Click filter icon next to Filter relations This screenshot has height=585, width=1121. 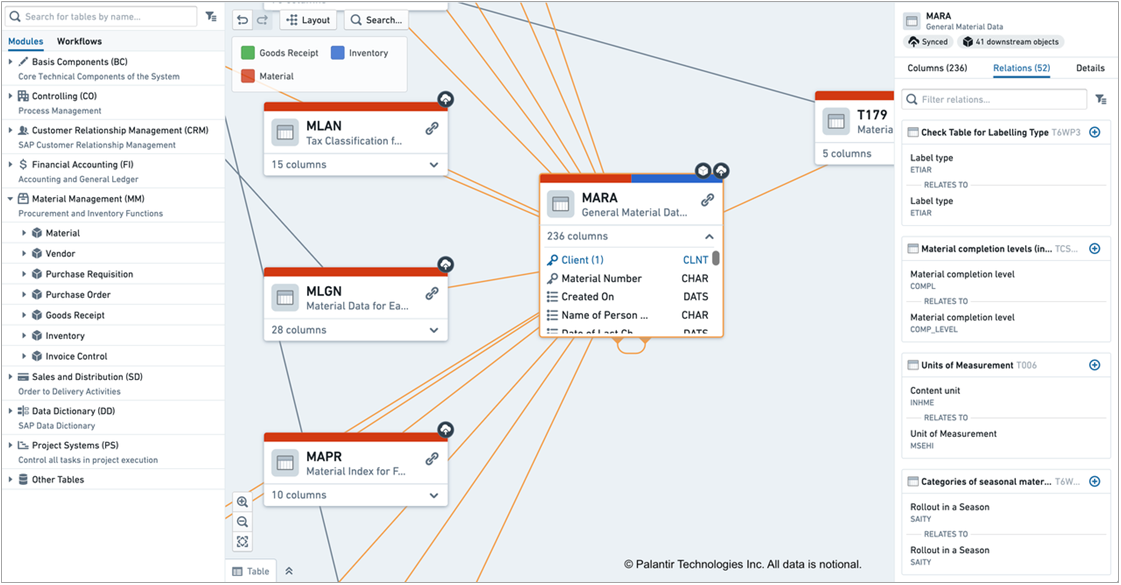click(x=1100, y=99)
